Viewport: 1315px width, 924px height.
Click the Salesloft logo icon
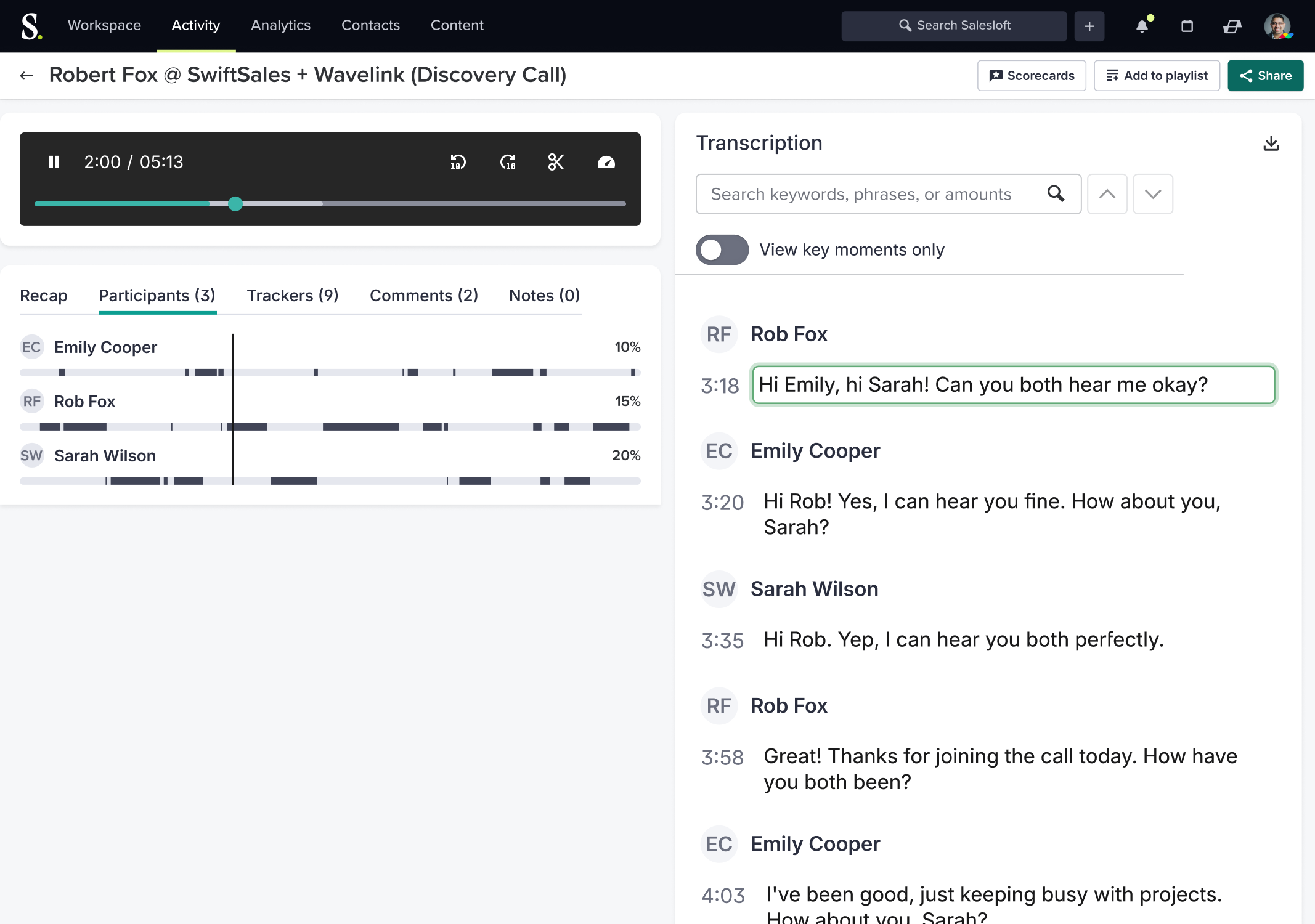click(31, 26)
